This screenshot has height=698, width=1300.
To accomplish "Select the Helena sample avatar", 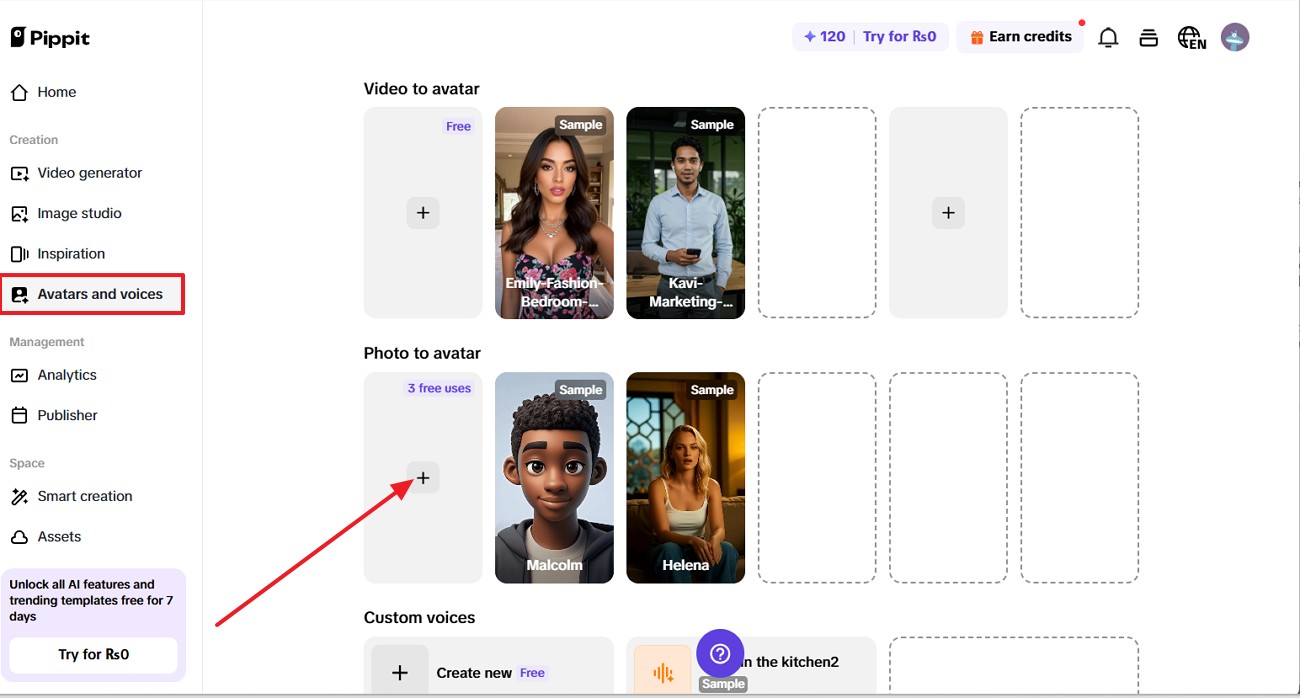I will pos(685,478).
